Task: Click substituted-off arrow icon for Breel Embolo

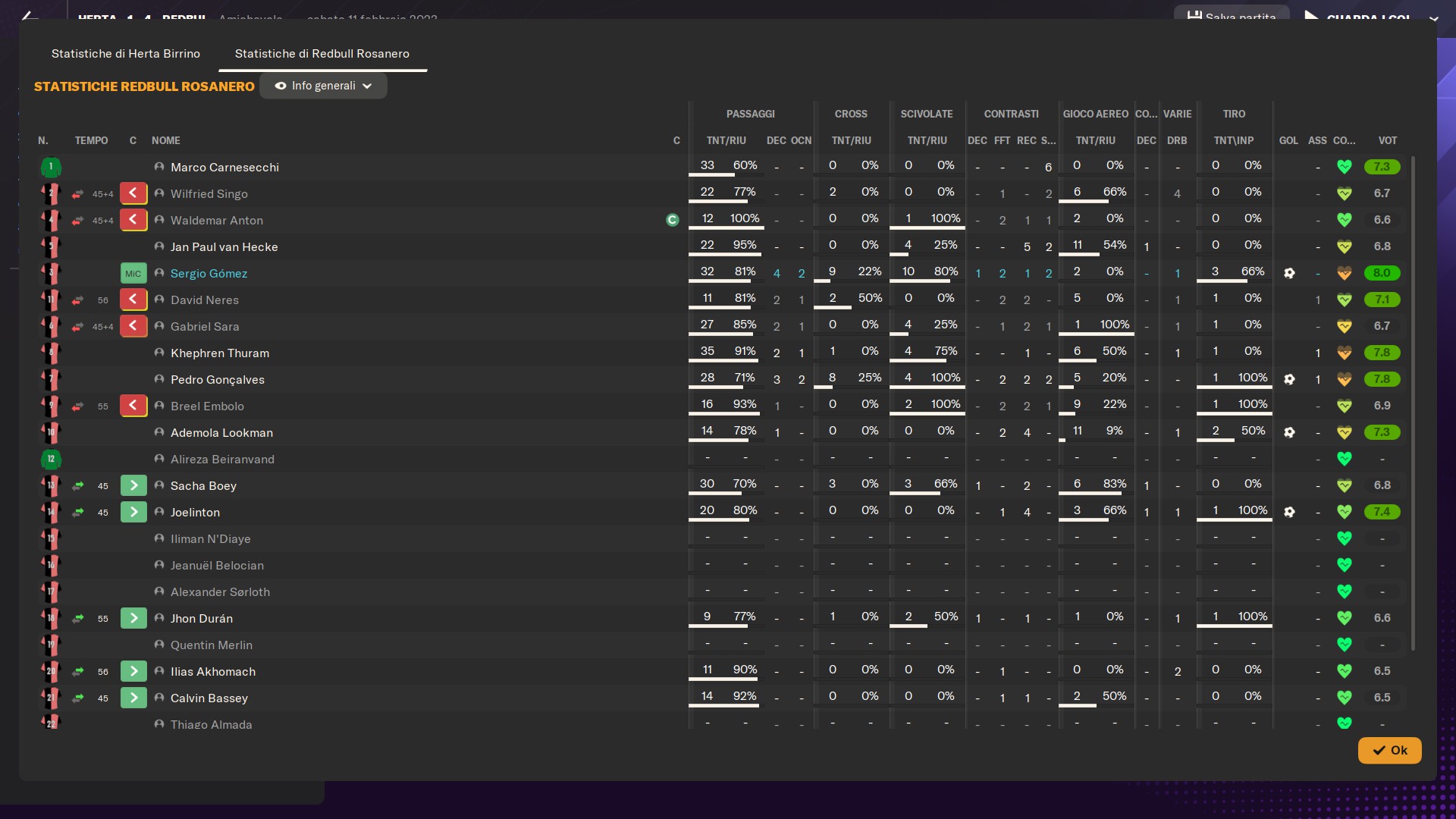Action: tap(133, 406)
